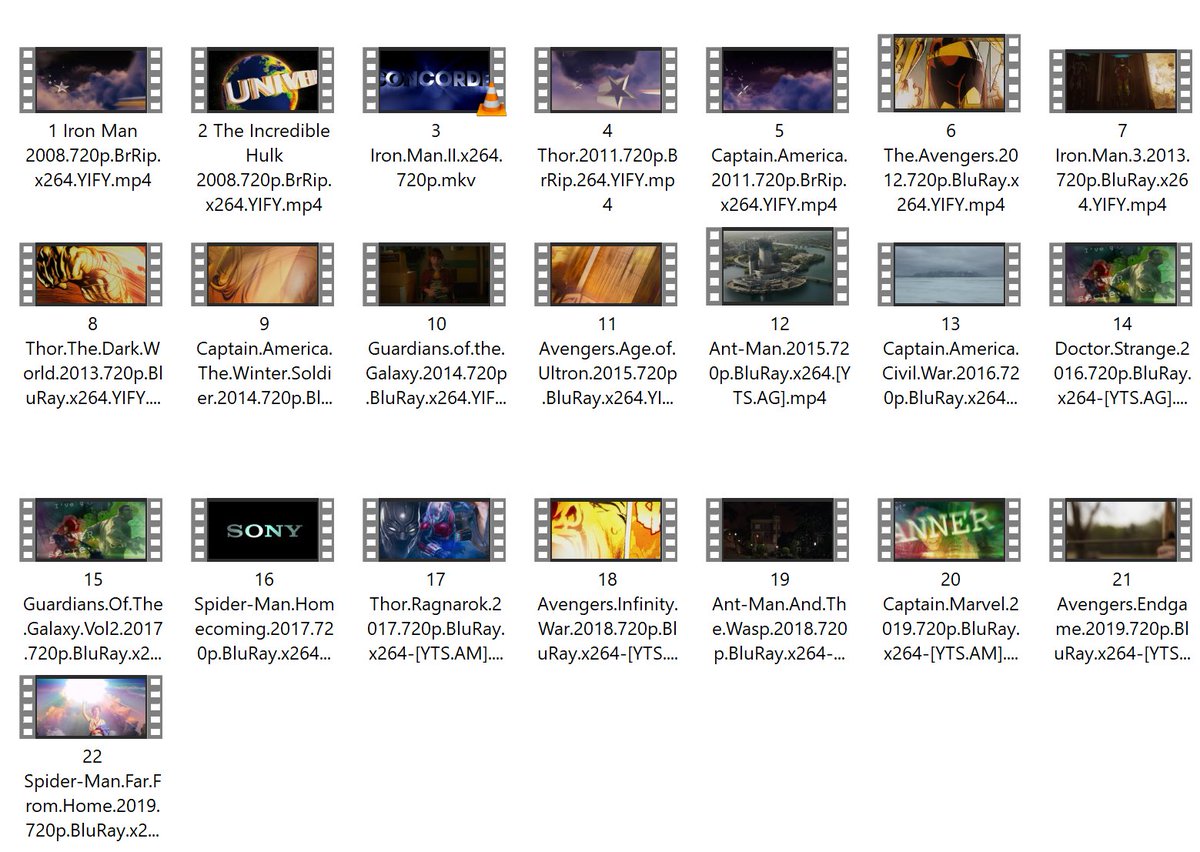Select filename '11 Avengers.Age.of.Ultron.2015' label
Screen dimensions: 1200x852
(x=607, y=361)
